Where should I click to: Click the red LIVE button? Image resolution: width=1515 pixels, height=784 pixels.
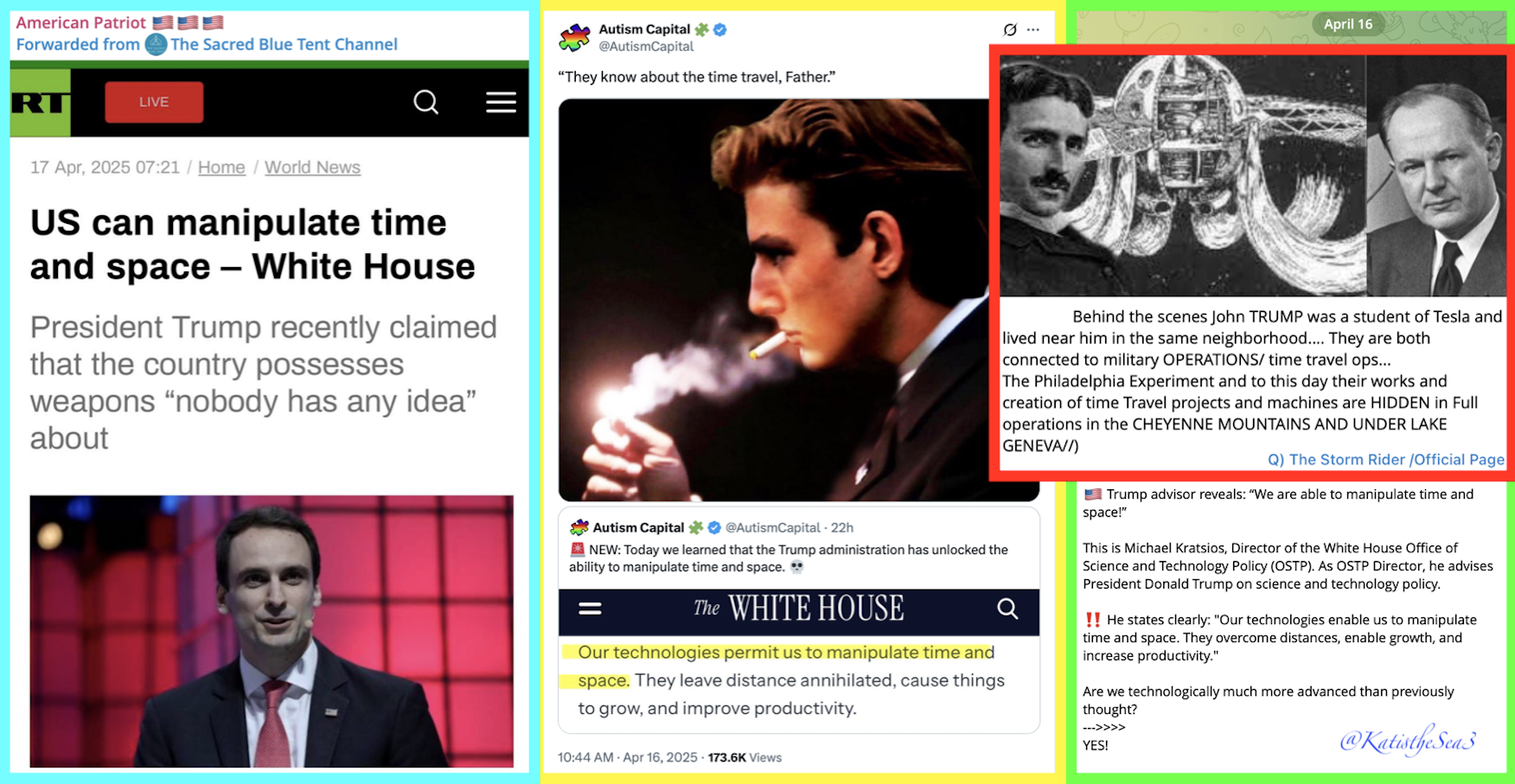(x=154, y=102)
